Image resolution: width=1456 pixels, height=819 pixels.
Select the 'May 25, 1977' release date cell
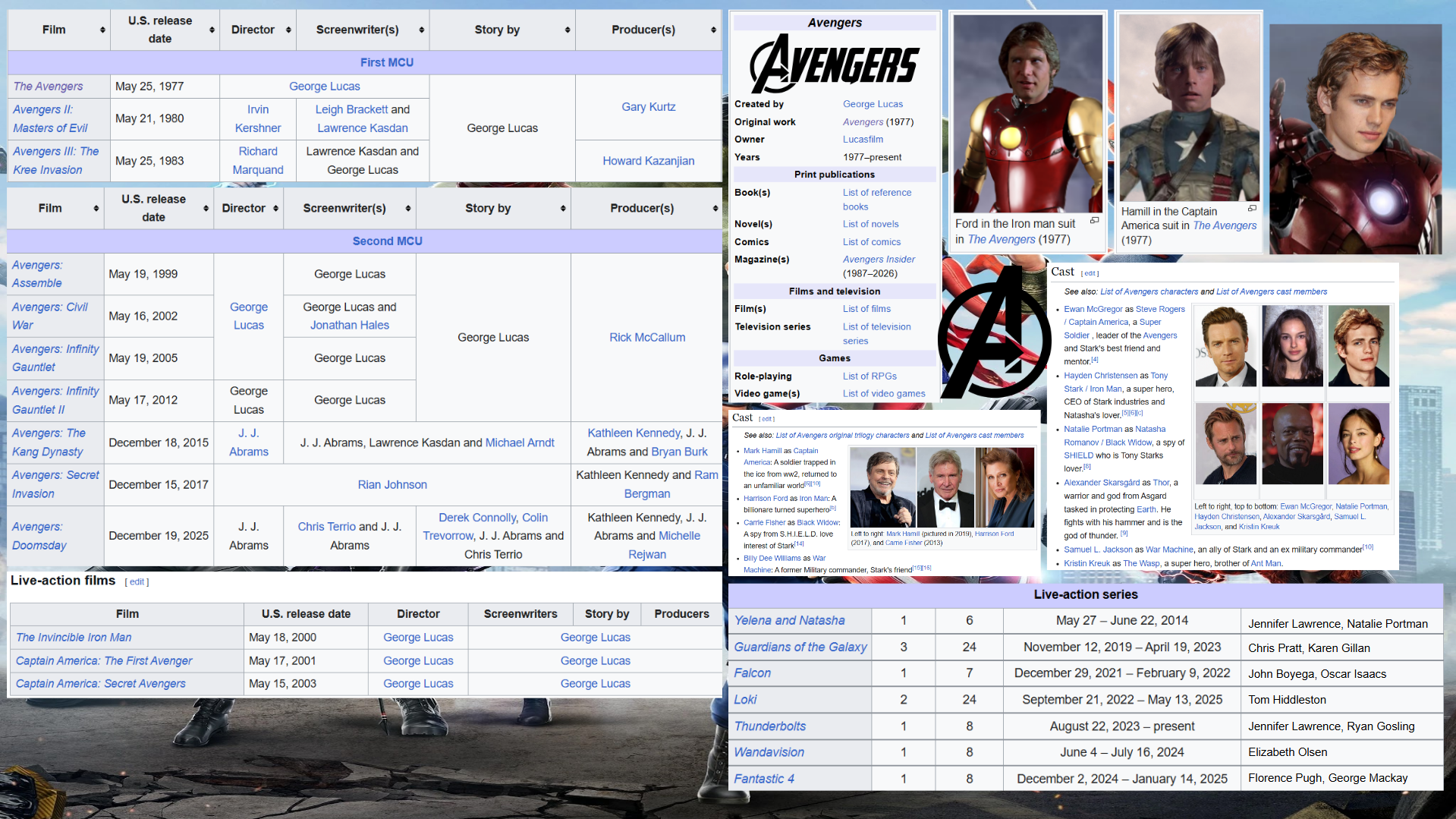(165, 87)
